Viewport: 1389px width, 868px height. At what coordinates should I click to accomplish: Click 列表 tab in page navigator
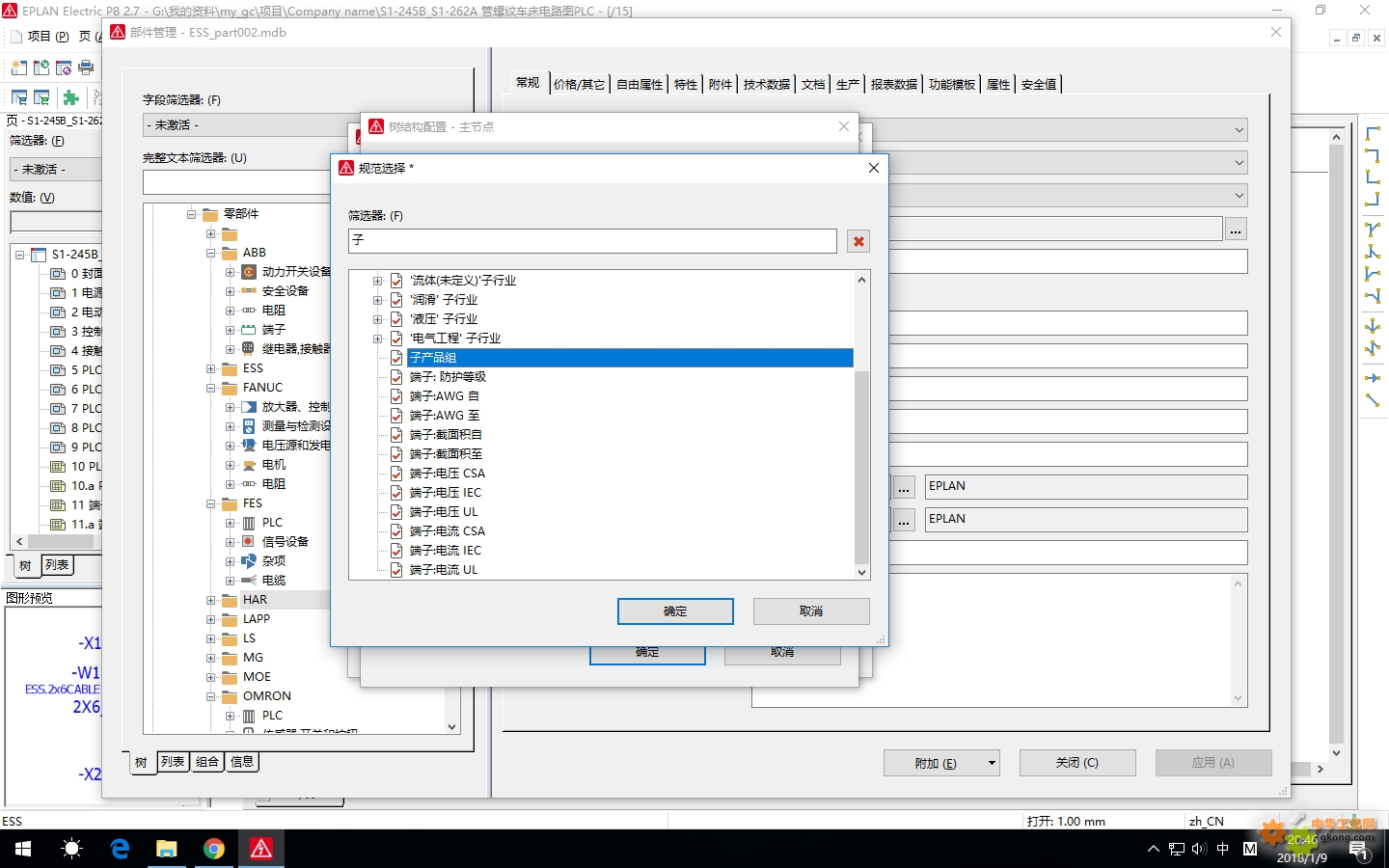pyautogui.click(x=57, y=565)
